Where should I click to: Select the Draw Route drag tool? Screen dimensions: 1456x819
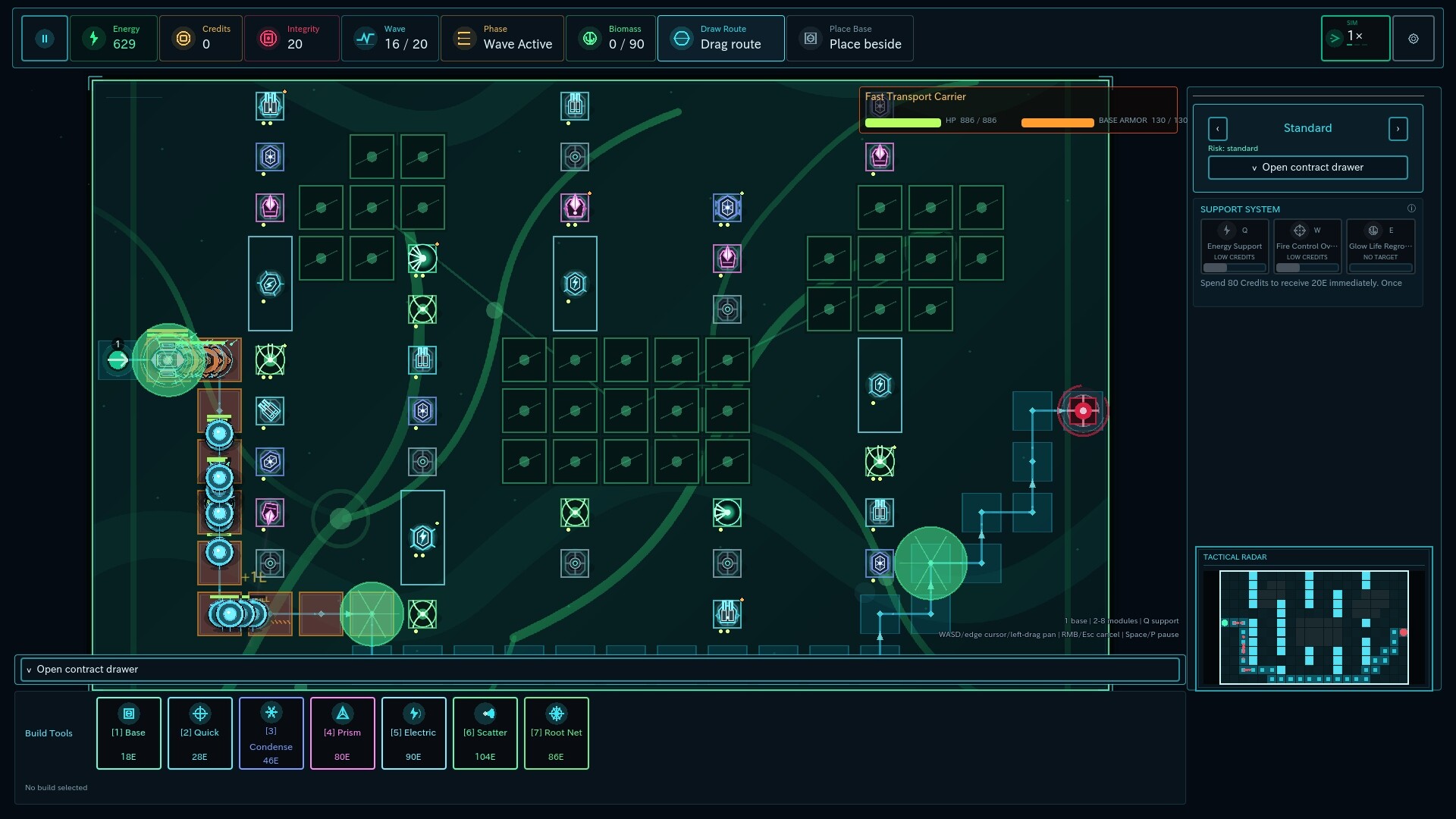point(720,38)
